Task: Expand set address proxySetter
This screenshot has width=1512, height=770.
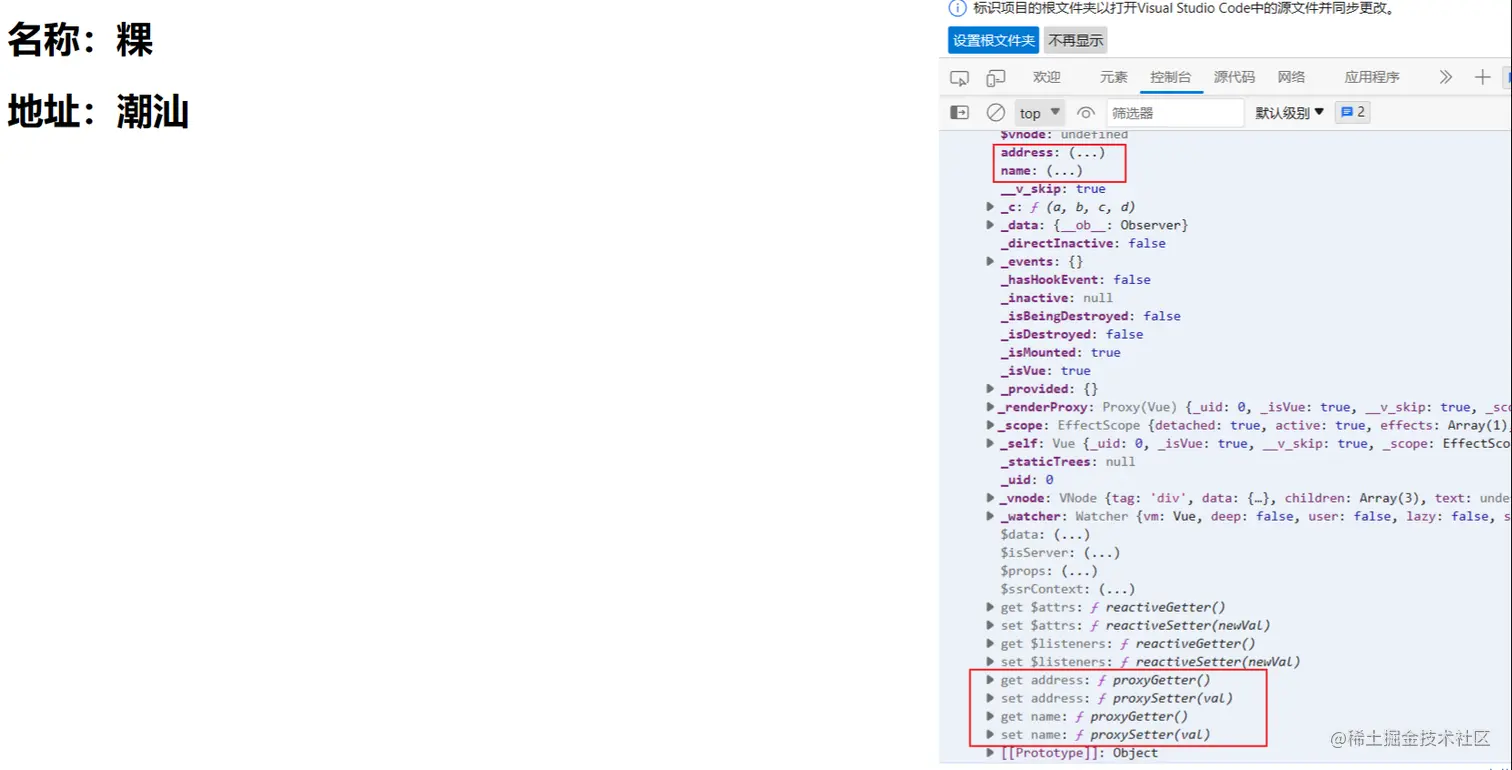Action: [991, 698]
